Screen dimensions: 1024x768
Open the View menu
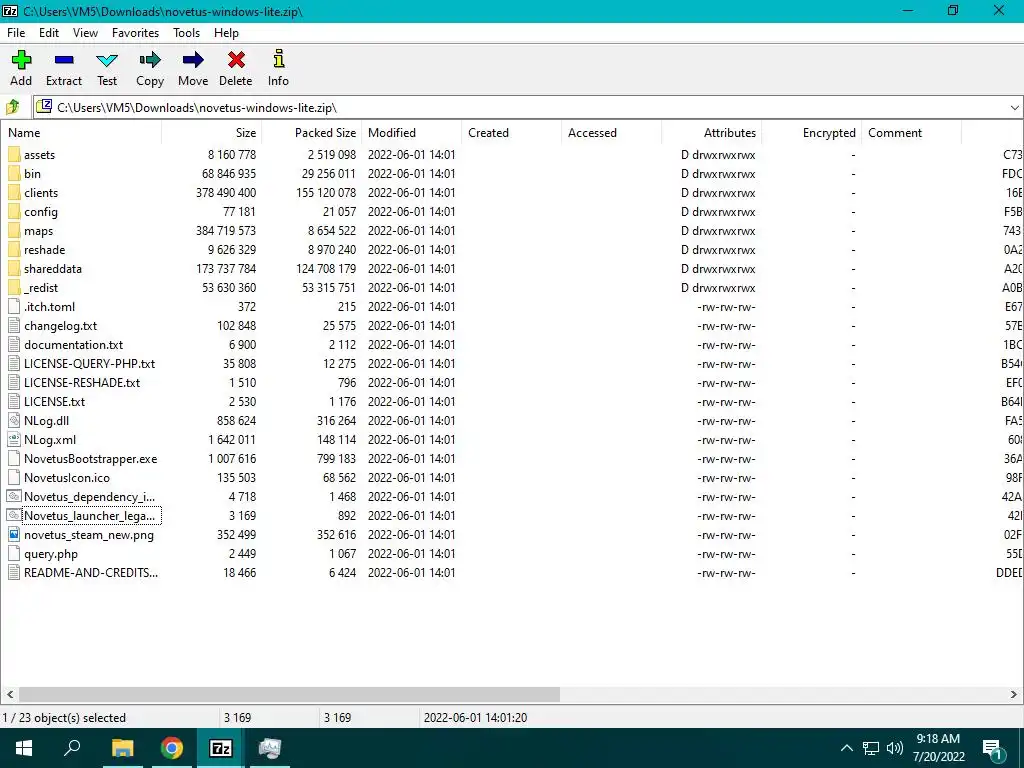(x=85, y=33)
